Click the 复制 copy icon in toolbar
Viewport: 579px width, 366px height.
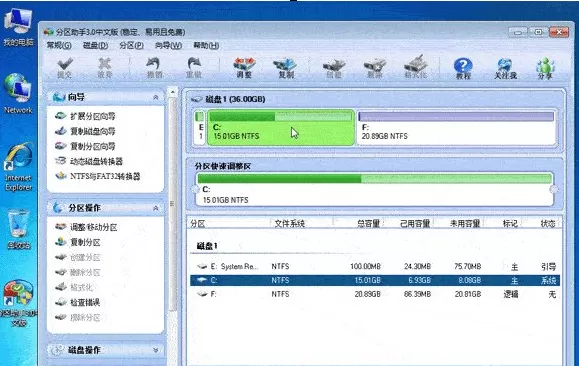[x=285, y=68]
